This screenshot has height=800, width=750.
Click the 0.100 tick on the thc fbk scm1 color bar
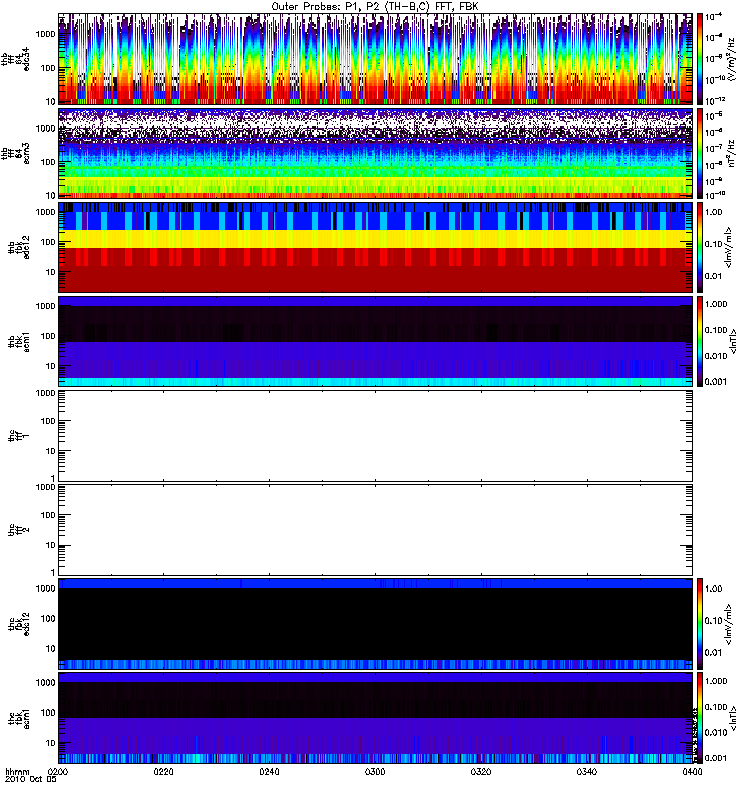[x=716, y=707]
